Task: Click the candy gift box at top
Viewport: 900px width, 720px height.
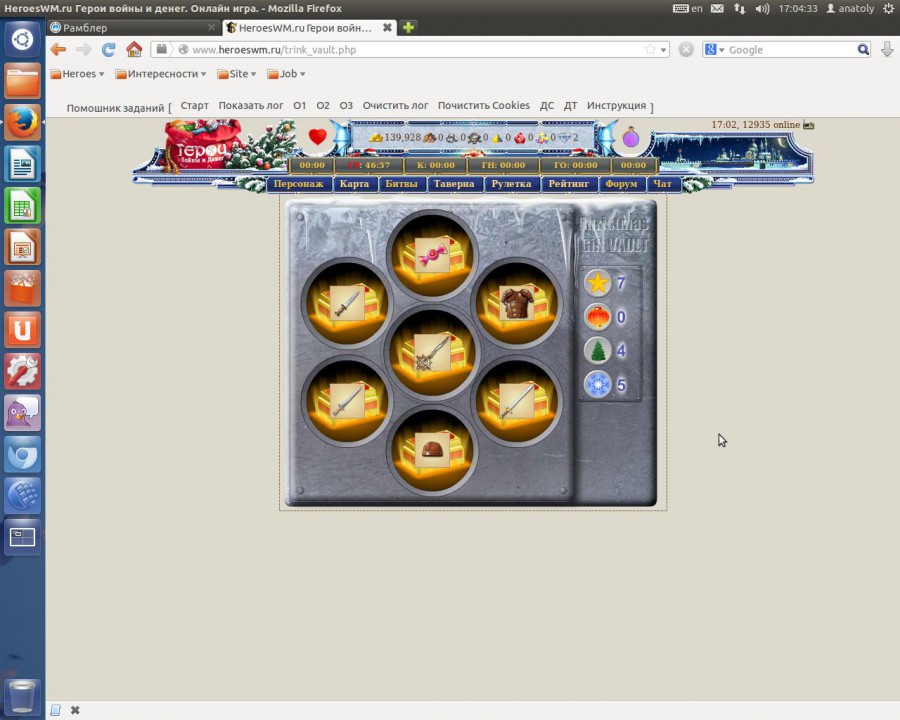Action: point(433,256)
